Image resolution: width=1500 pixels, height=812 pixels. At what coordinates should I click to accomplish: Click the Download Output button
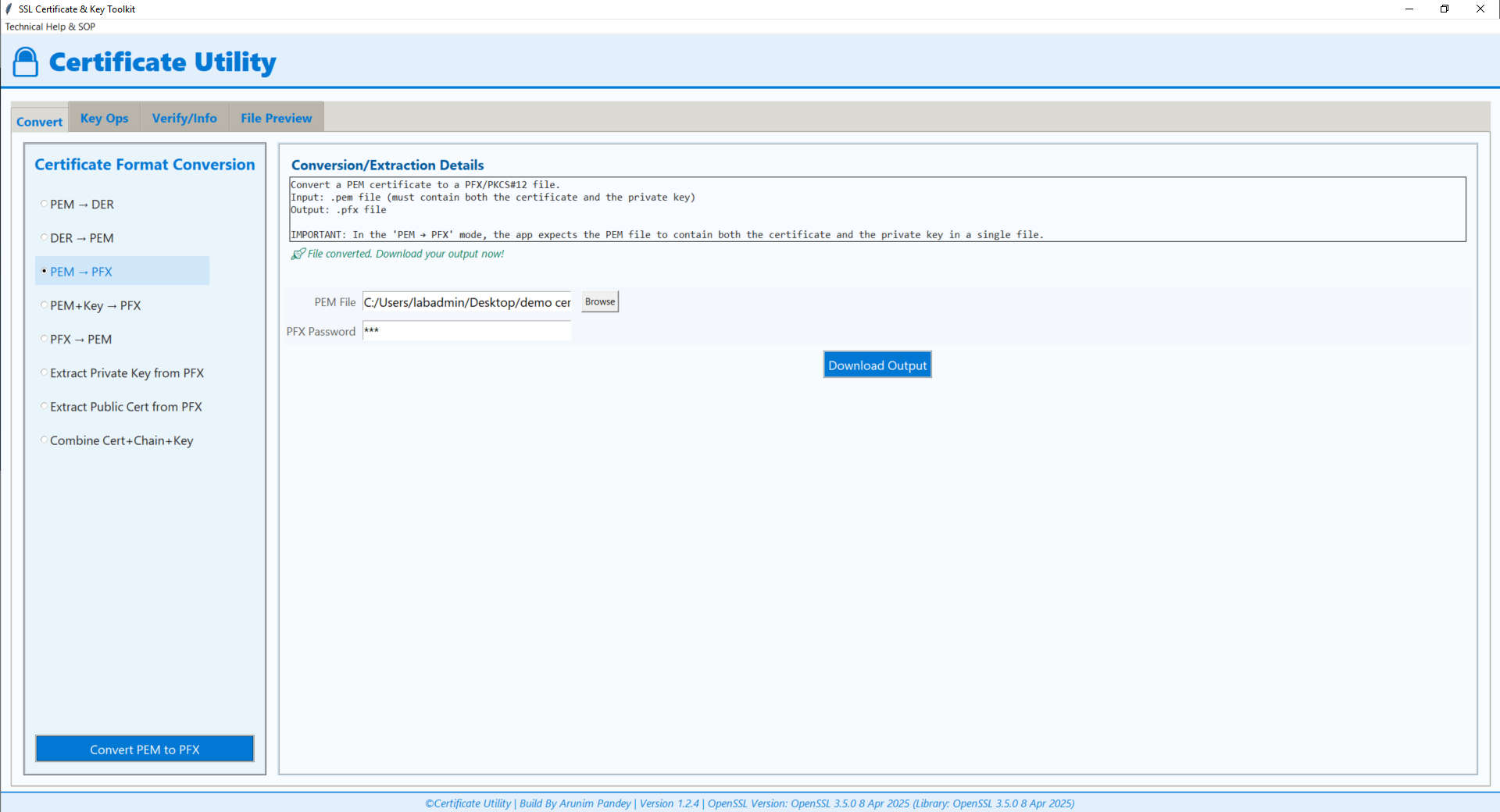[877, 364]
